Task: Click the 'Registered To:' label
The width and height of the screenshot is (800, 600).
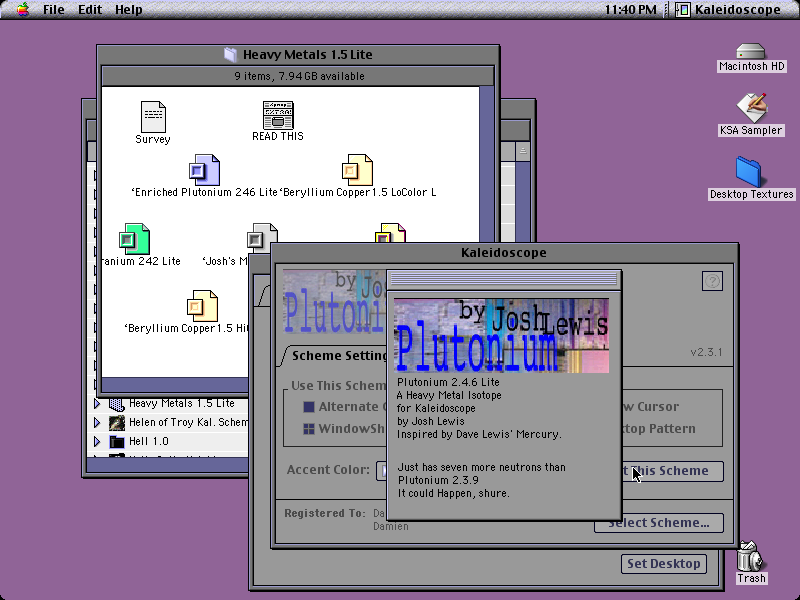Action: (325, 513)
